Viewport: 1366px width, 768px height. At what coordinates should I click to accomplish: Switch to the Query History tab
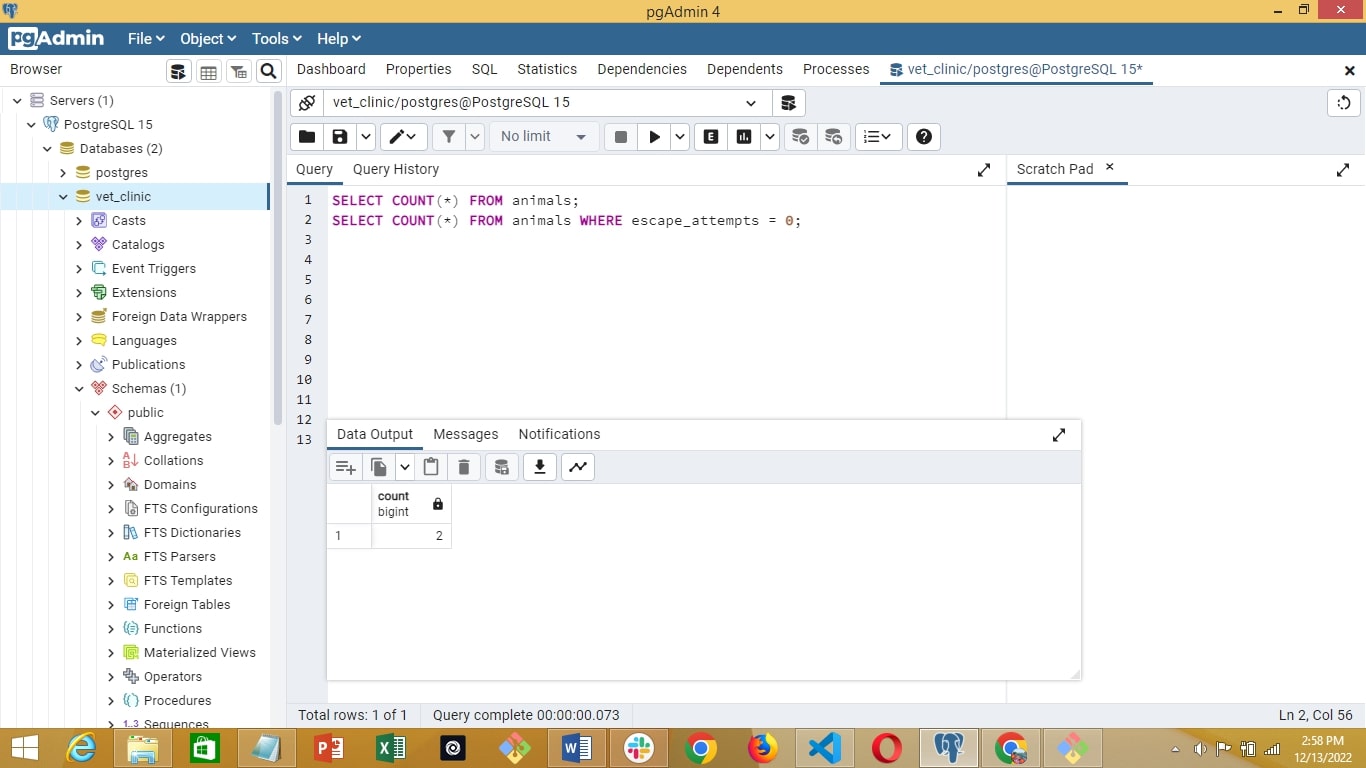click(396, 169)
